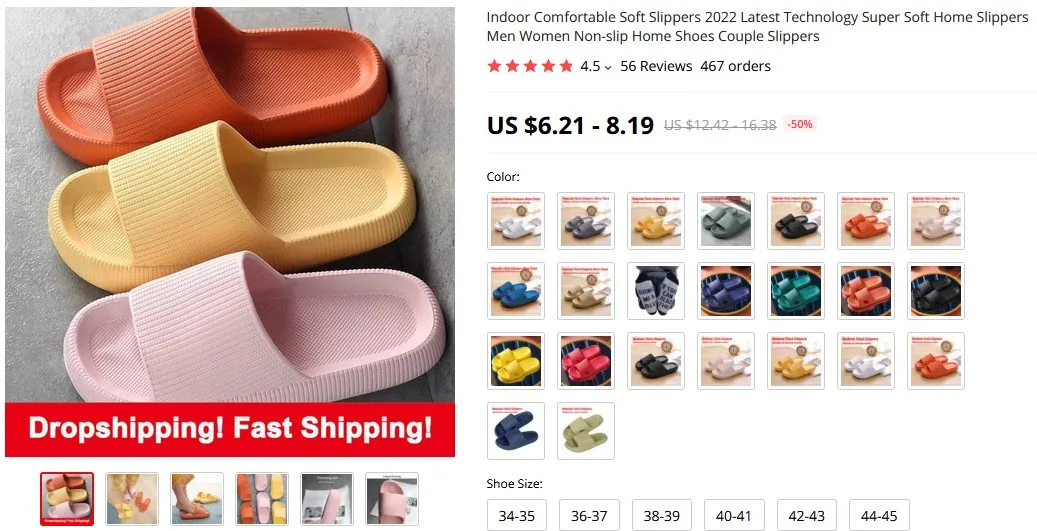Choose shoe size 40-41
Screen dimensions: 1037x531
(733, 515)
